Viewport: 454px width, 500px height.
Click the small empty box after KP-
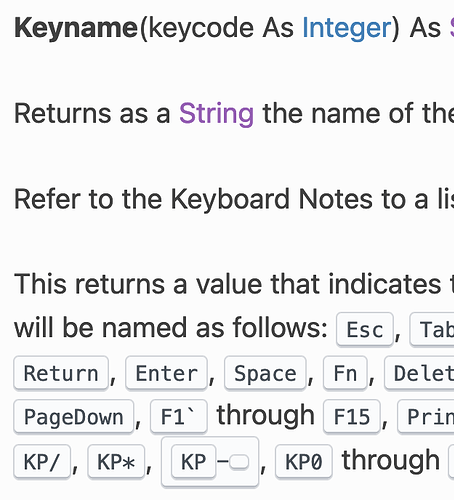239,462
